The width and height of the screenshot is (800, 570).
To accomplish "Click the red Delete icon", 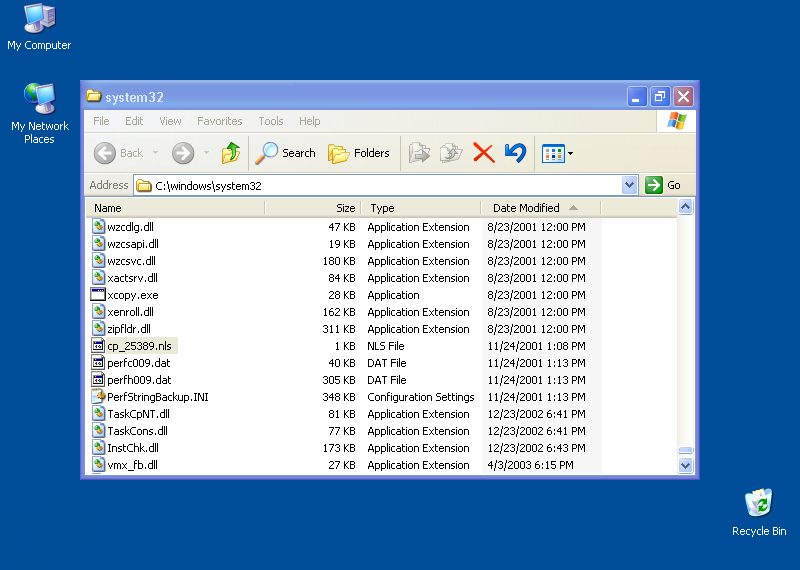I will tap(484, 153).
